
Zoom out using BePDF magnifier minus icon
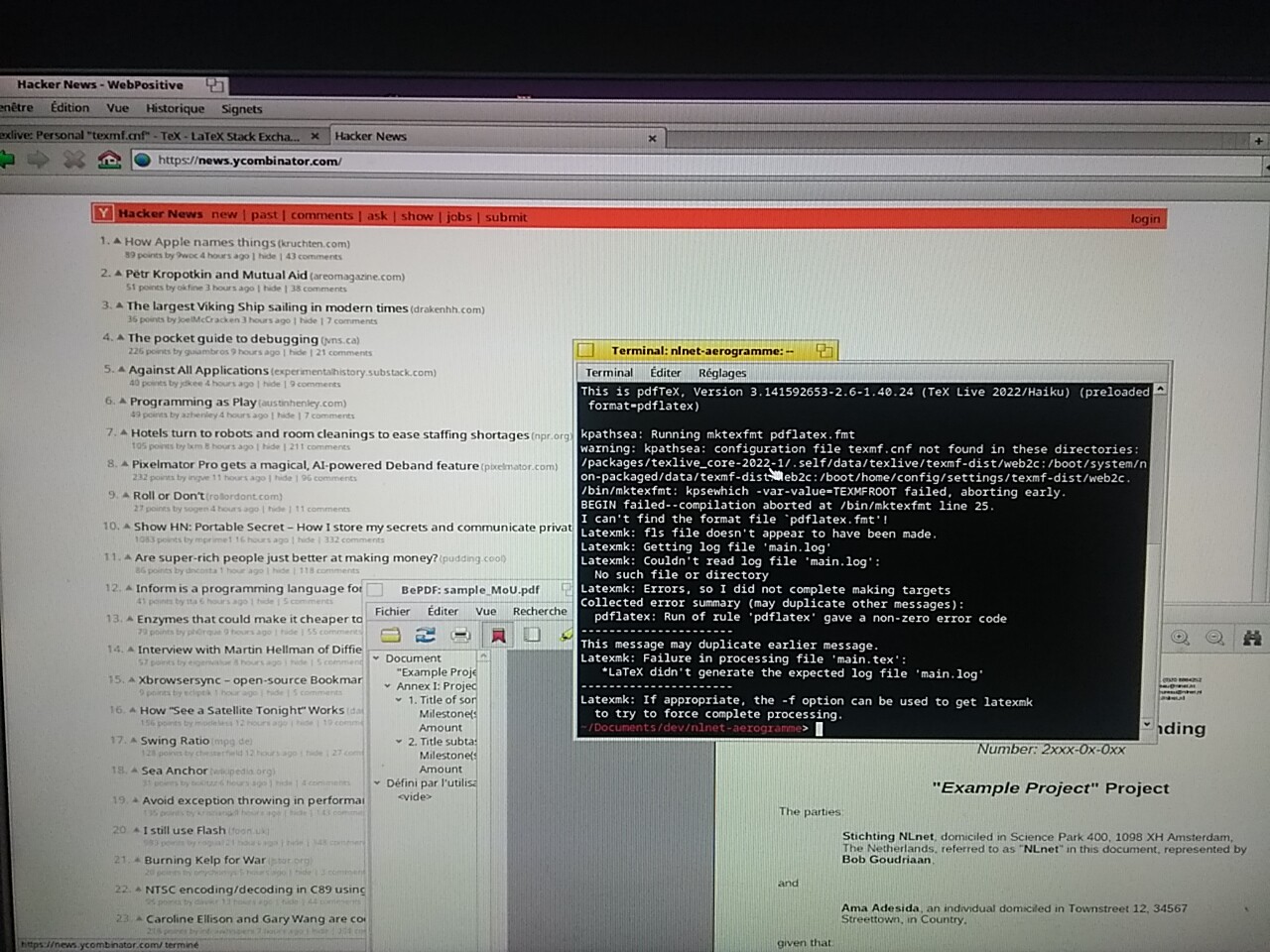(1214, 638)
